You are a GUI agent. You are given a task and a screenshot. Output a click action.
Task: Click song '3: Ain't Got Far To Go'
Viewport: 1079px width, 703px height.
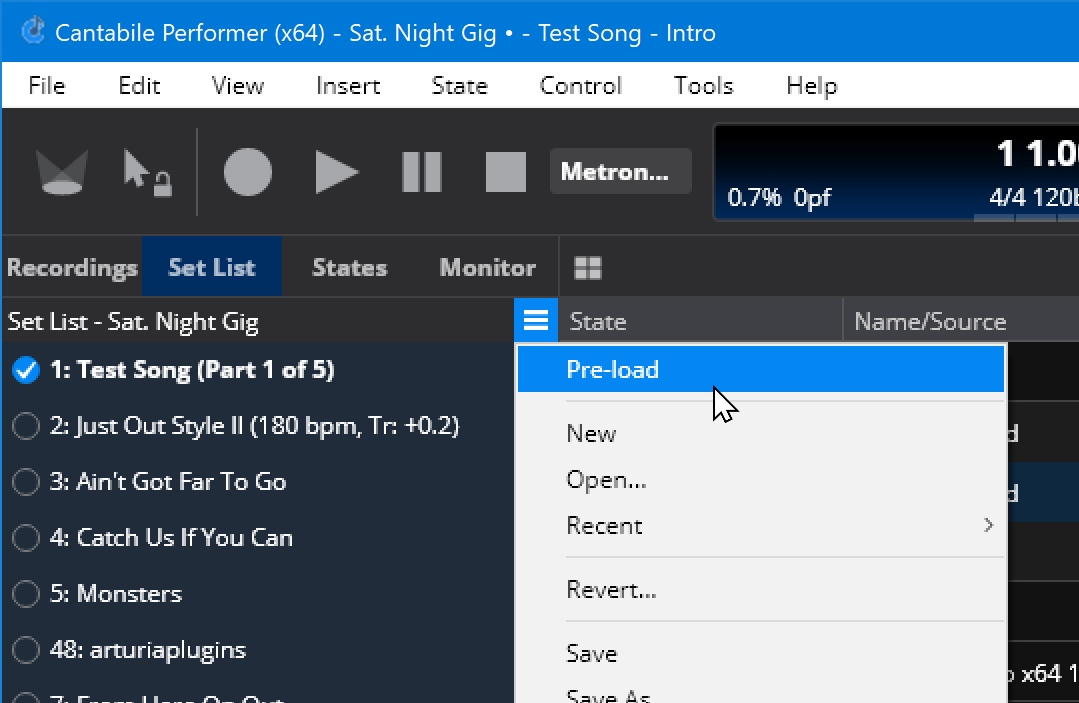pyautogui.click(x=168, y=482)
